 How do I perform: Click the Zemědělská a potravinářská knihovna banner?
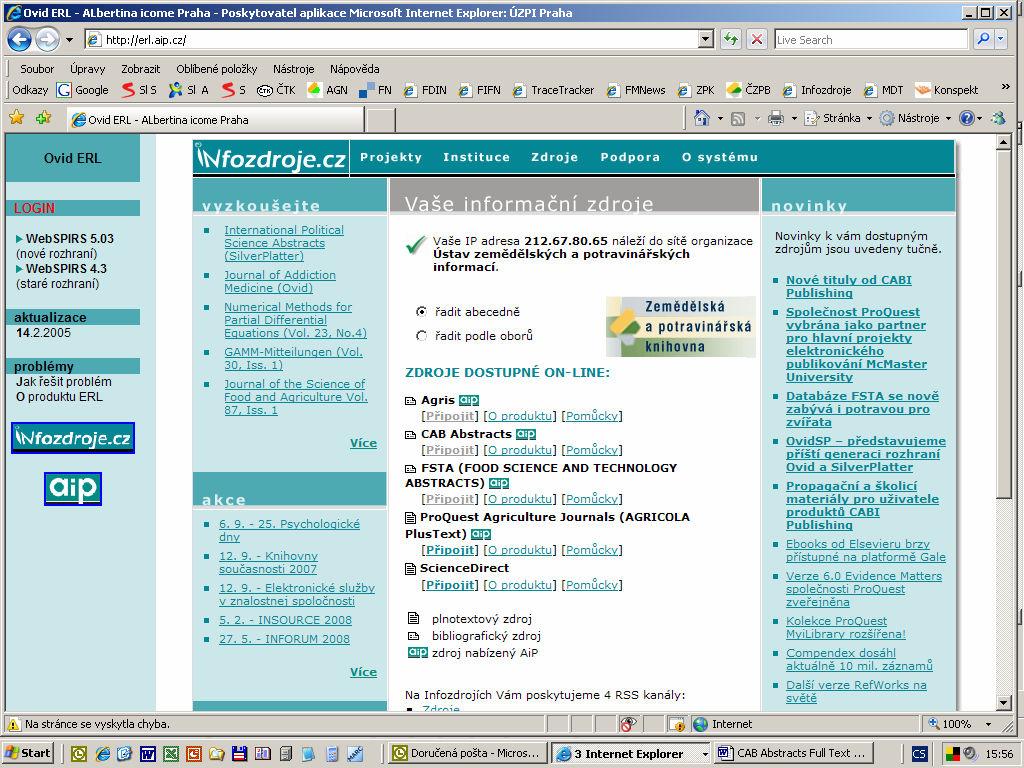(x=680, y=327)
